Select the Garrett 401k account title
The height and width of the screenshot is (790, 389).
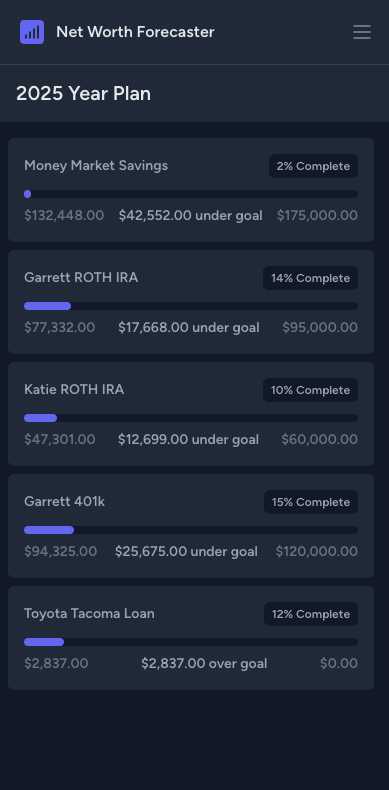click(x=64, y=501)
